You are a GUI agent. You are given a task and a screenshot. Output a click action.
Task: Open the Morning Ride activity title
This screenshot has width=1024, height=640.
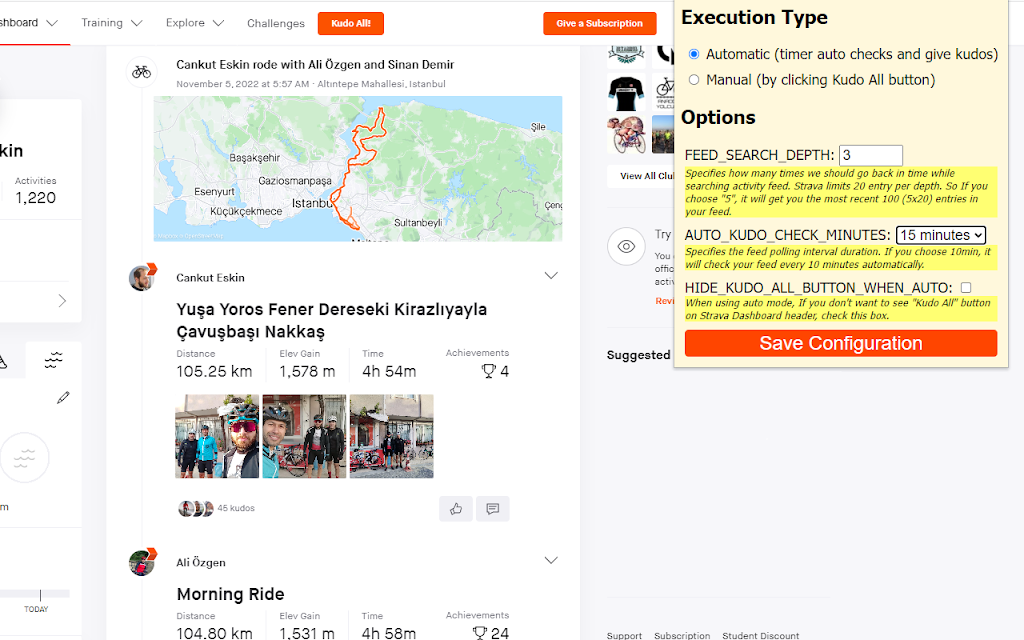click(x=231, y=594)
